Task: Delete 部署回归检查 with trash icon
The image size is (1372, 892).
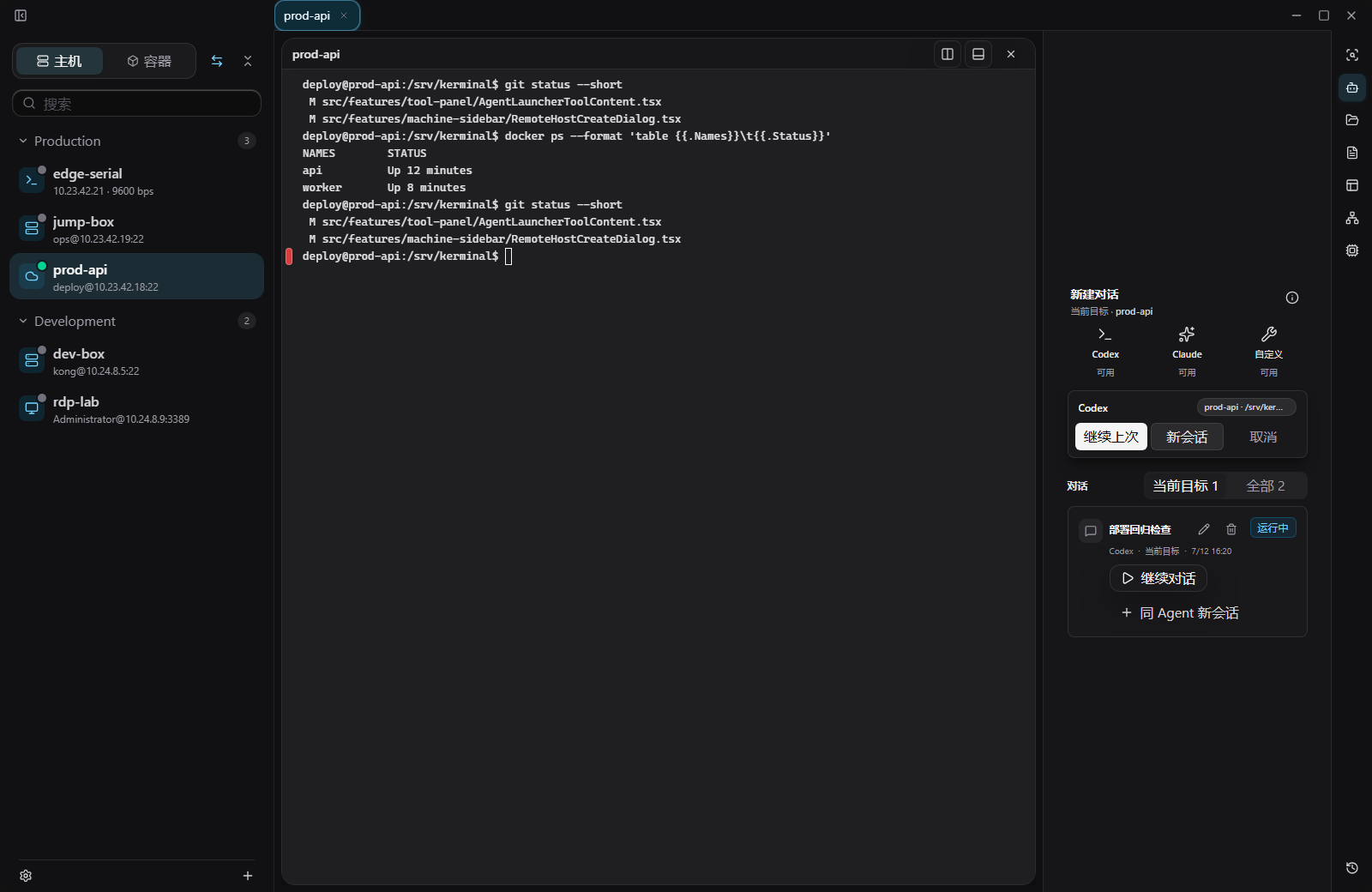Action: point(1231,529)
